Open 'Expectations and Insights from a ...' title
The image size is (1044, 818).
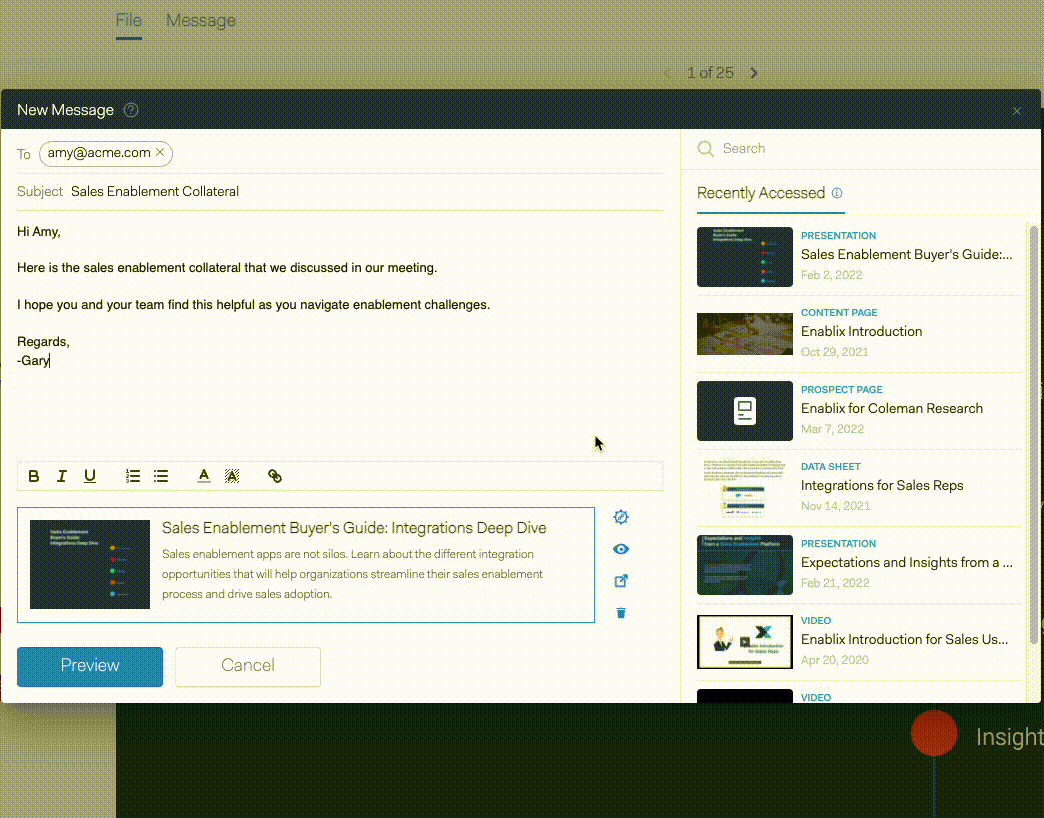click(906, 562)
